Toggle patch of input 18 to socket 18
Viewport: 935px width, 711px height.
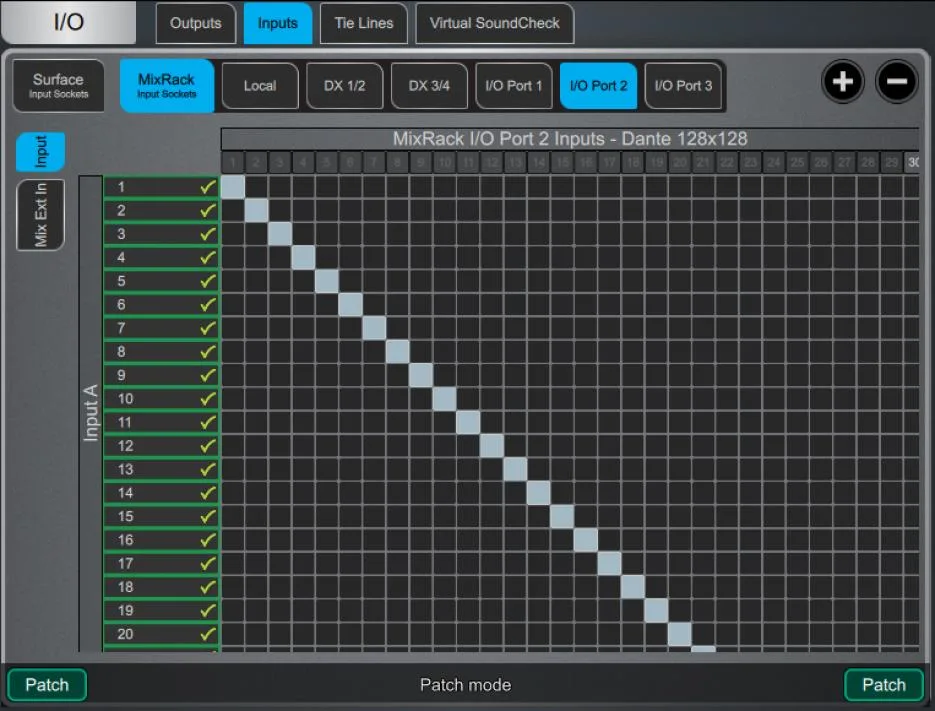(x=632, y=587)
